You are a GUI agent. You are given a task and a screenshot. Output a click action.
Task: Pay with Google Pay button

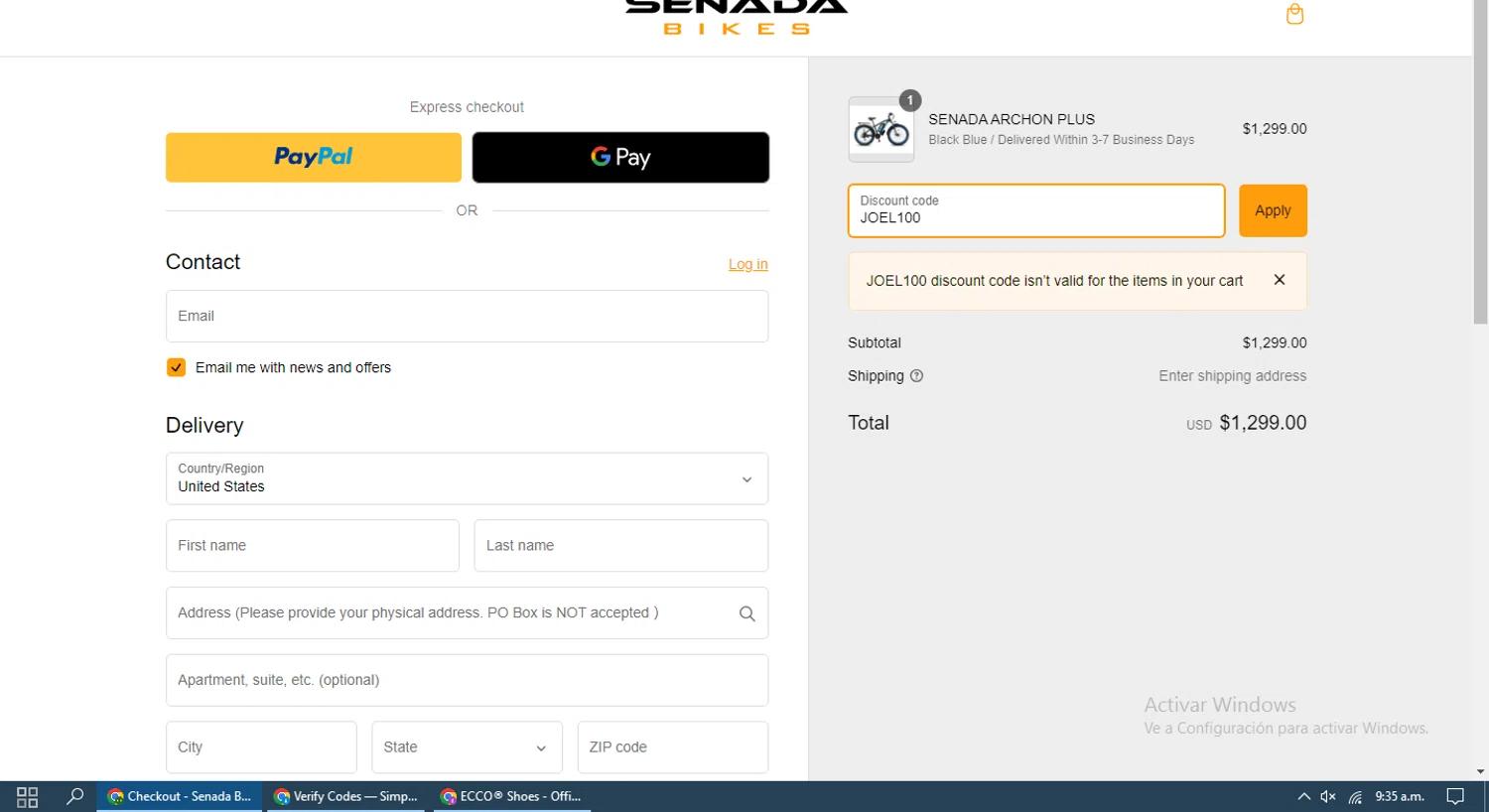(x=620, y=157)
